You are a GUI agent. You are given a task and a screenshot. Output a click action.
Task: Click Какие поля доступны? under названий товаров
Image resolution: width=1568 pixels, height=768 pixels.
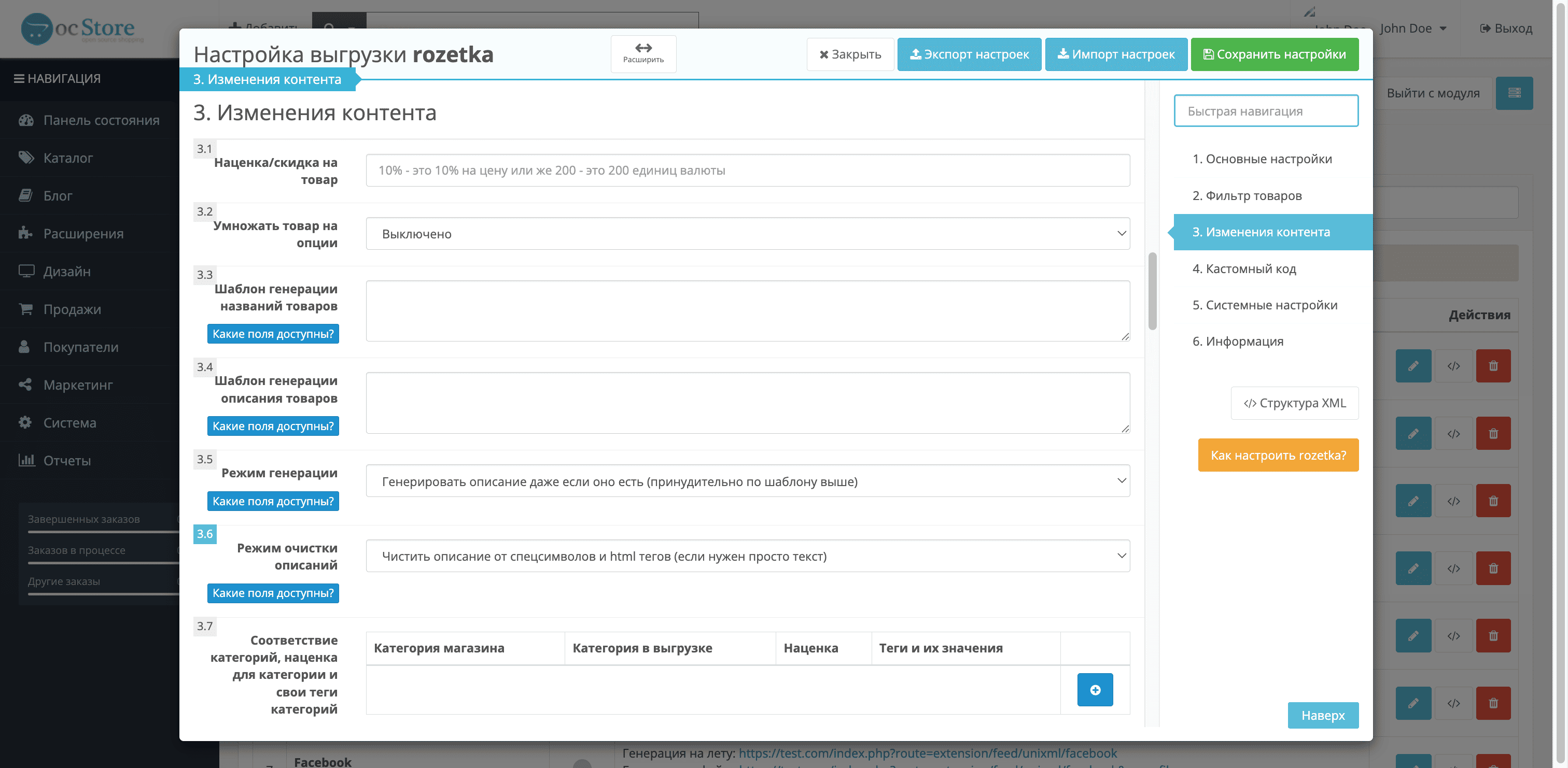click(273, 334)
